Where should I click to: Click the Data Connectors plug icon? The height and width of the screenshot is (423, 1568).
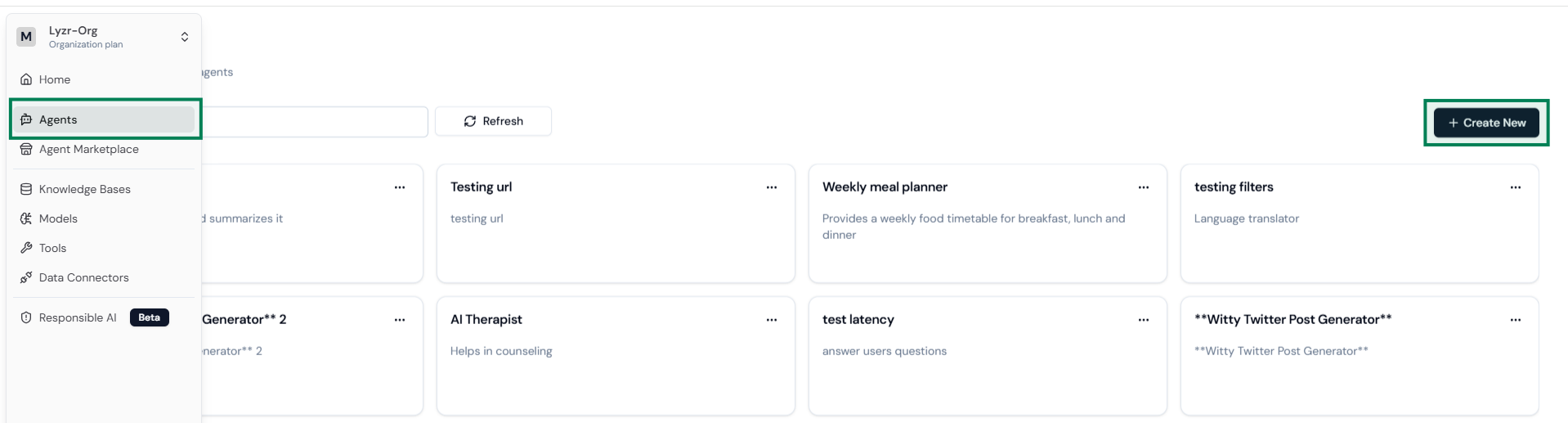pos(26,277)
